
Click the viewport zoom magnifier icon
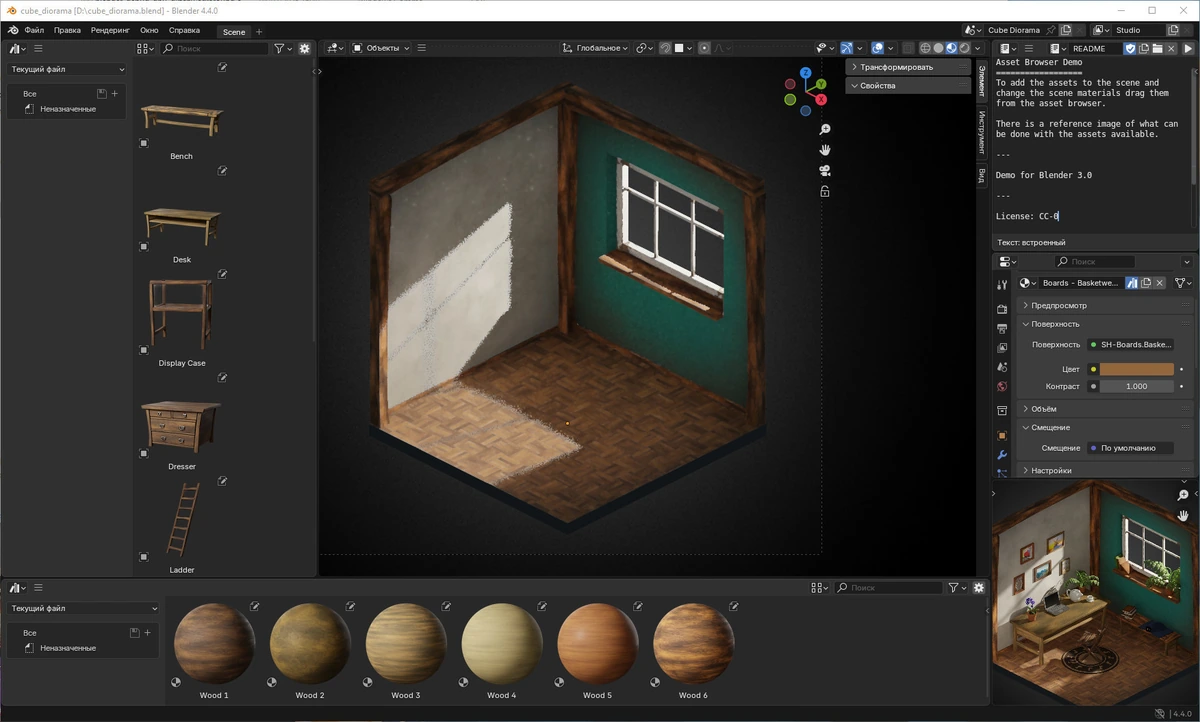click(825, 130)
